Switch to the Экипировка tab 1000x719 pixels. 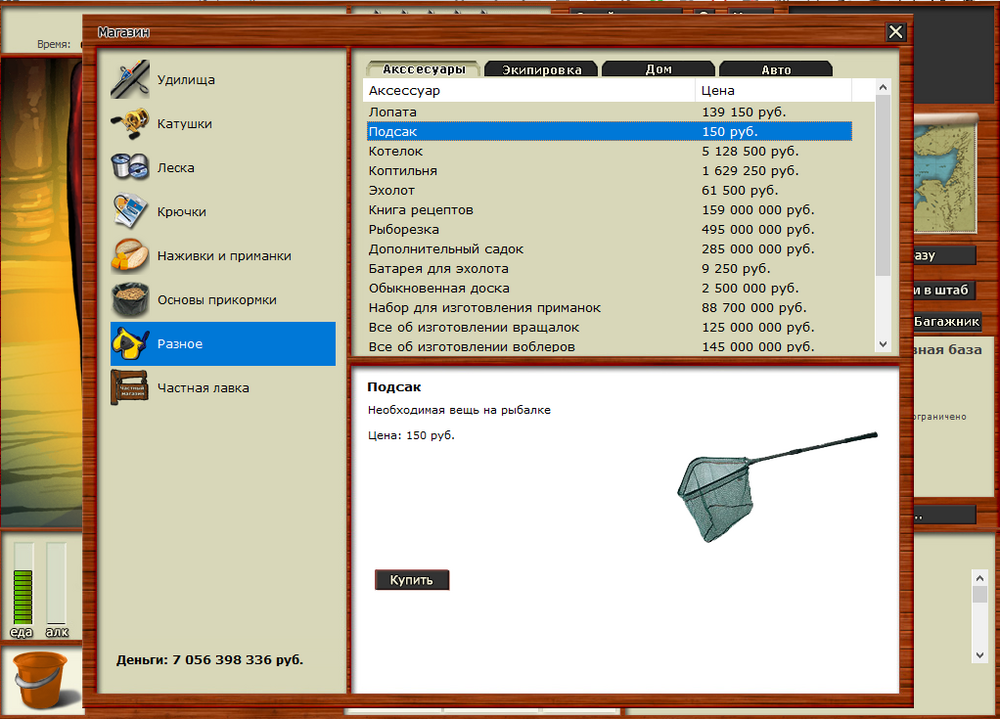click(541, 70)
